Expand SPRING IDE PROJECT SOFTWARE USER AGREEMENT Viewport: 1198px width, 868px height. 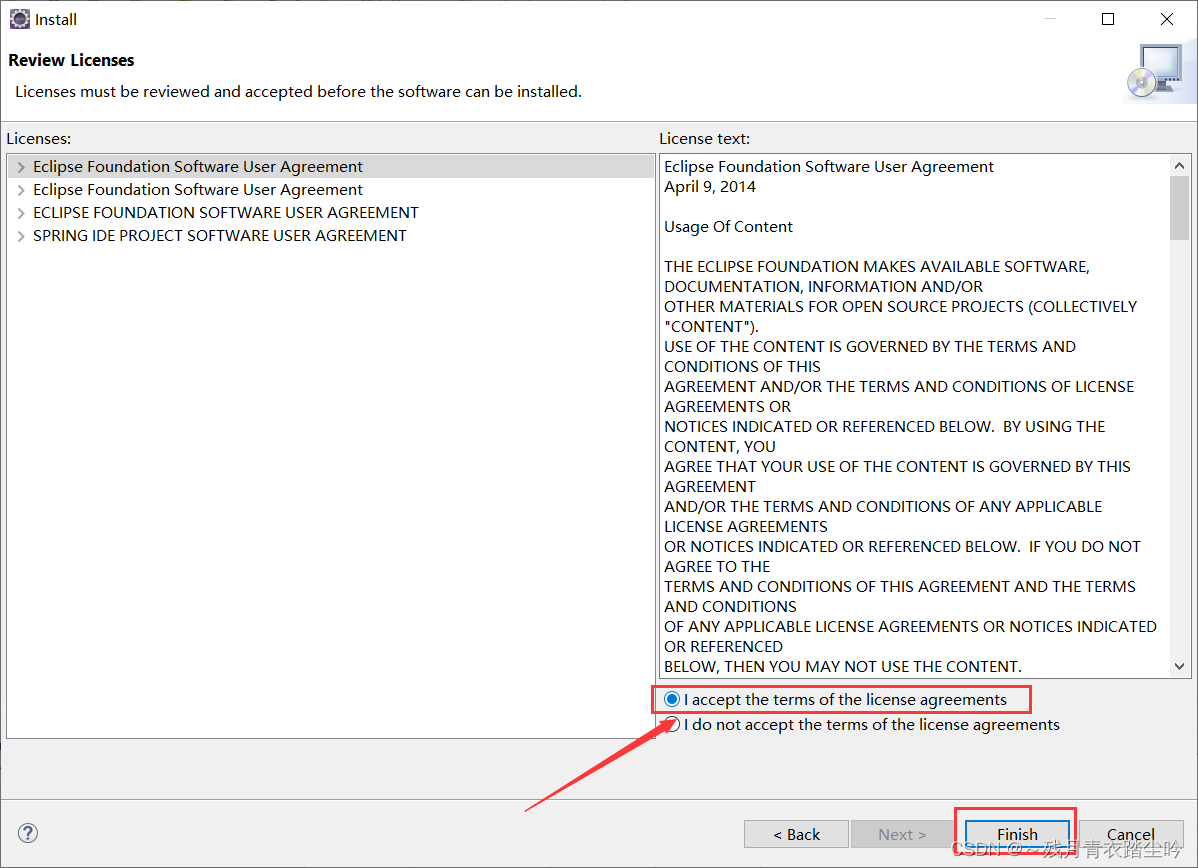(x=21, y=235)
